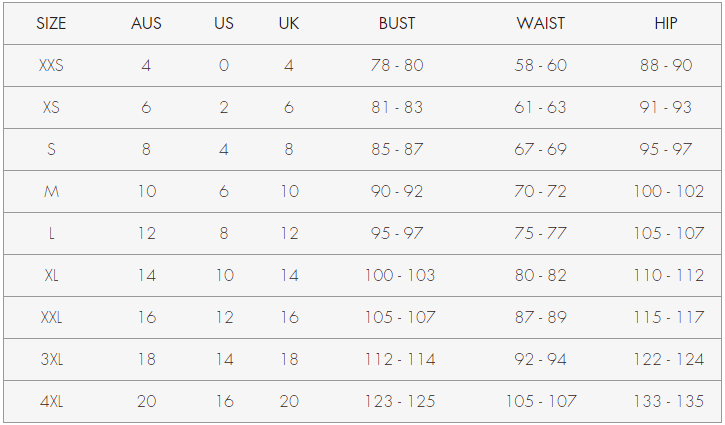The width and height of the screenshot is (725, 425).
Task: Select waist measurement 70 - 72
Action: pyautogui.click(x=540, y=191)
